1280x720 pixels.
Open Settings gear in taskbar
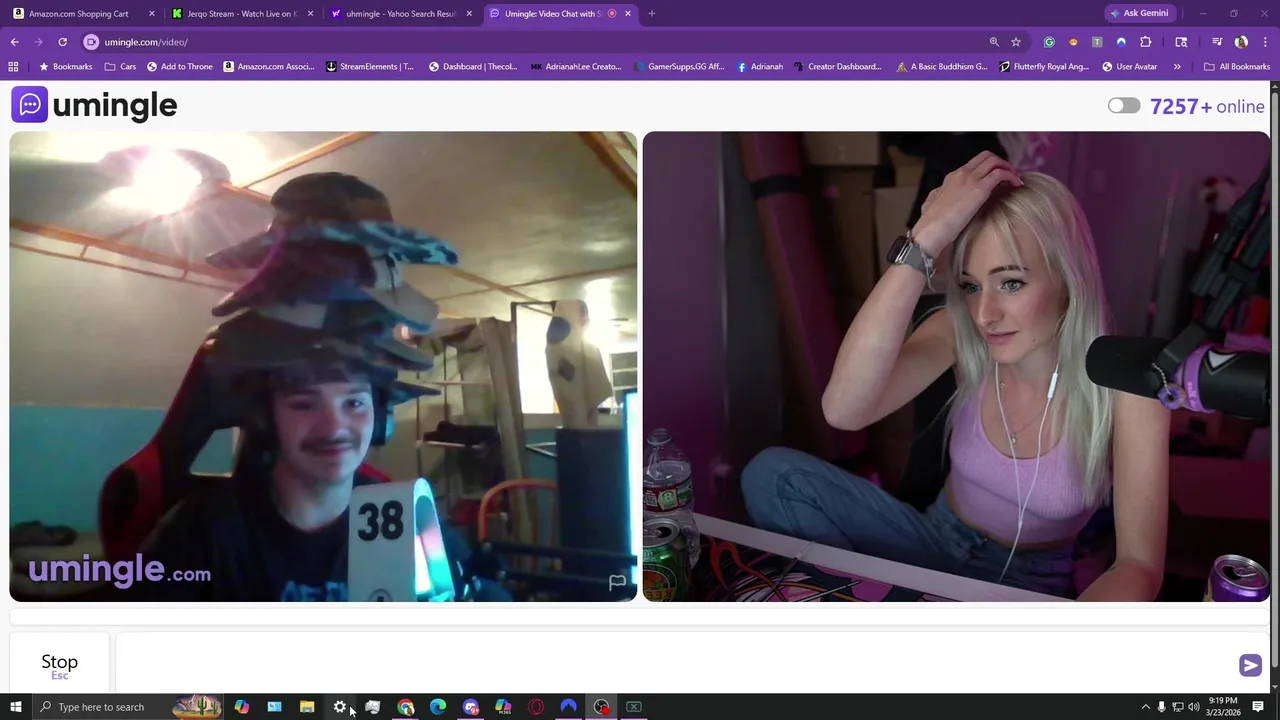click(340, 707)
